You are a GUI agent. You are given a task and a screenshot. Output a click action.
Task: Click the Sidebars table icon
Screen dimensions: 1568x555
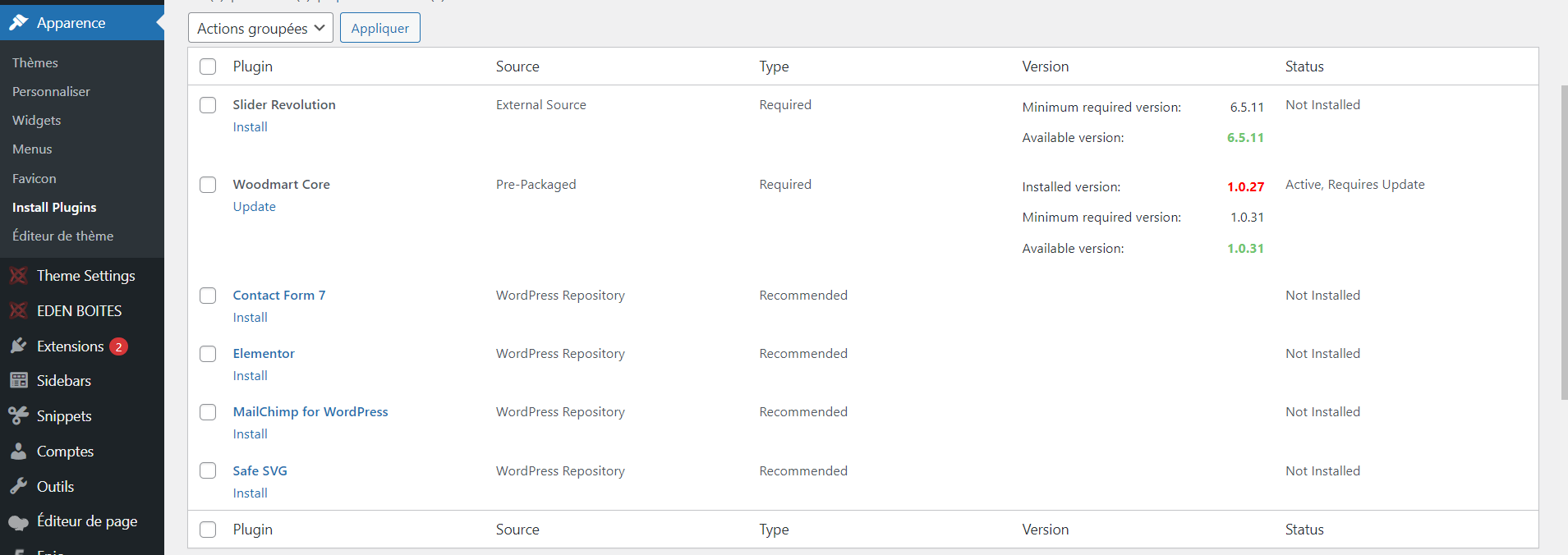[x=19, y=381]
